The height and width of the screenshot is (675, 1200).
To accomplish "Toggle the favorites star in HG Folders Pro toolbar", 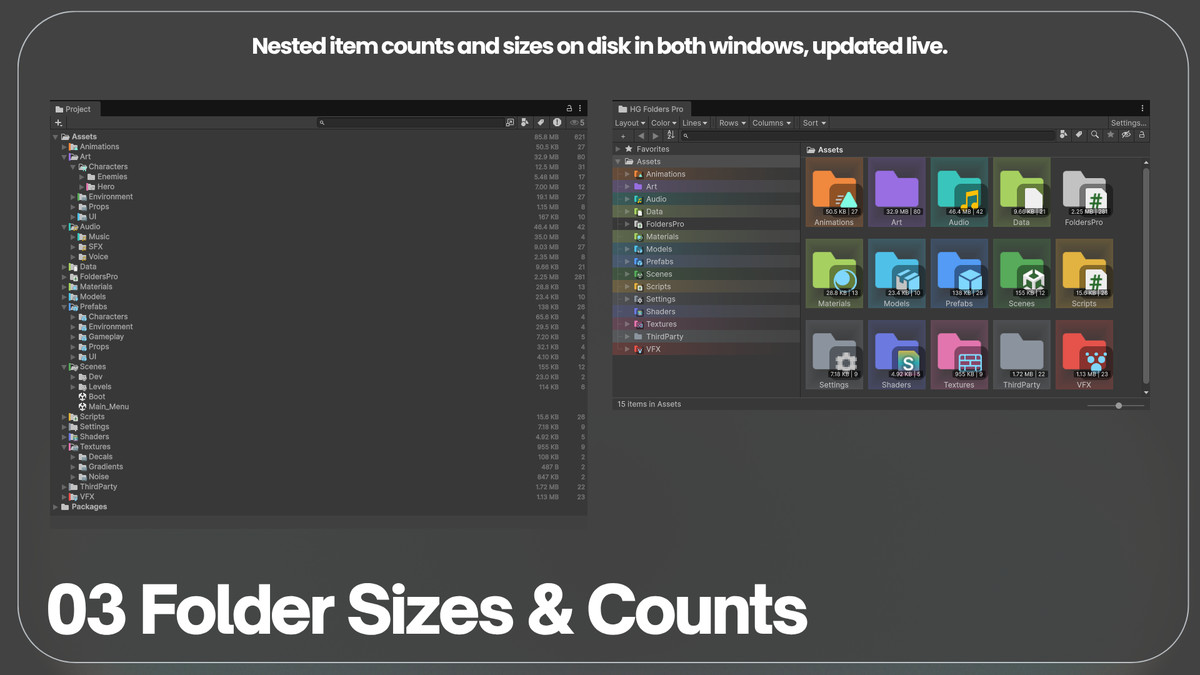I will pyautogui.click(x=1110, y=135).
